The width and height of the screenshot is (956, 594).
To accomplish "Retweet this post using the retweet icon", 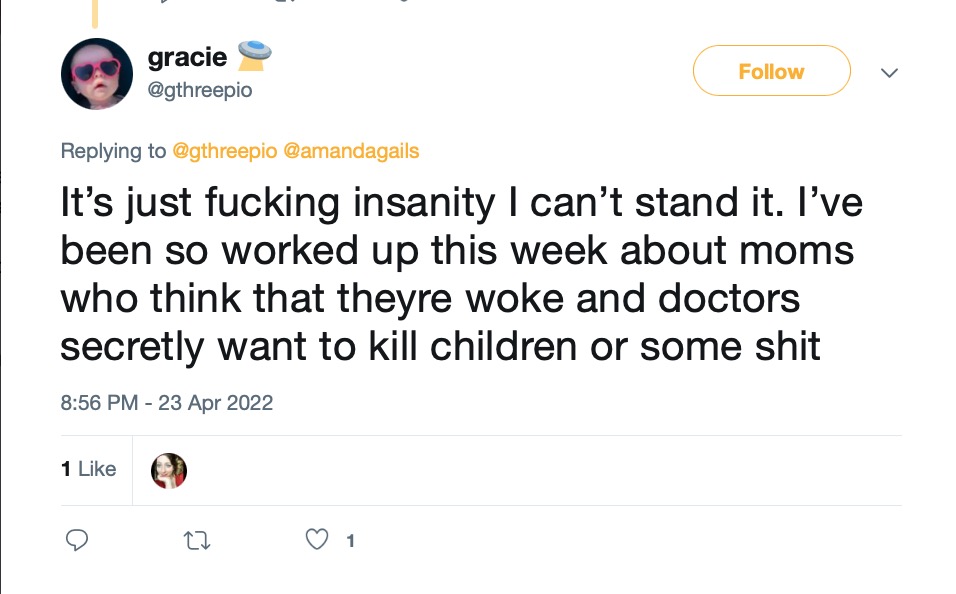I will 197,540.
